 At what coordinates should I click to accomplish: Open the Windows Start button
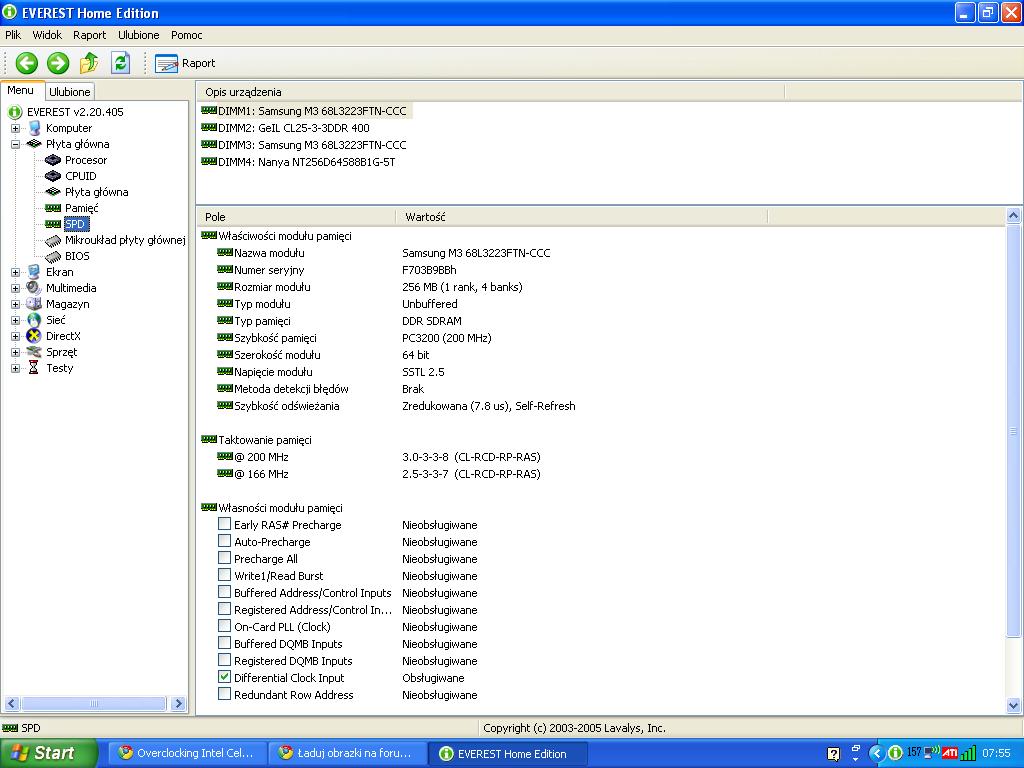[x=48, y=753]
